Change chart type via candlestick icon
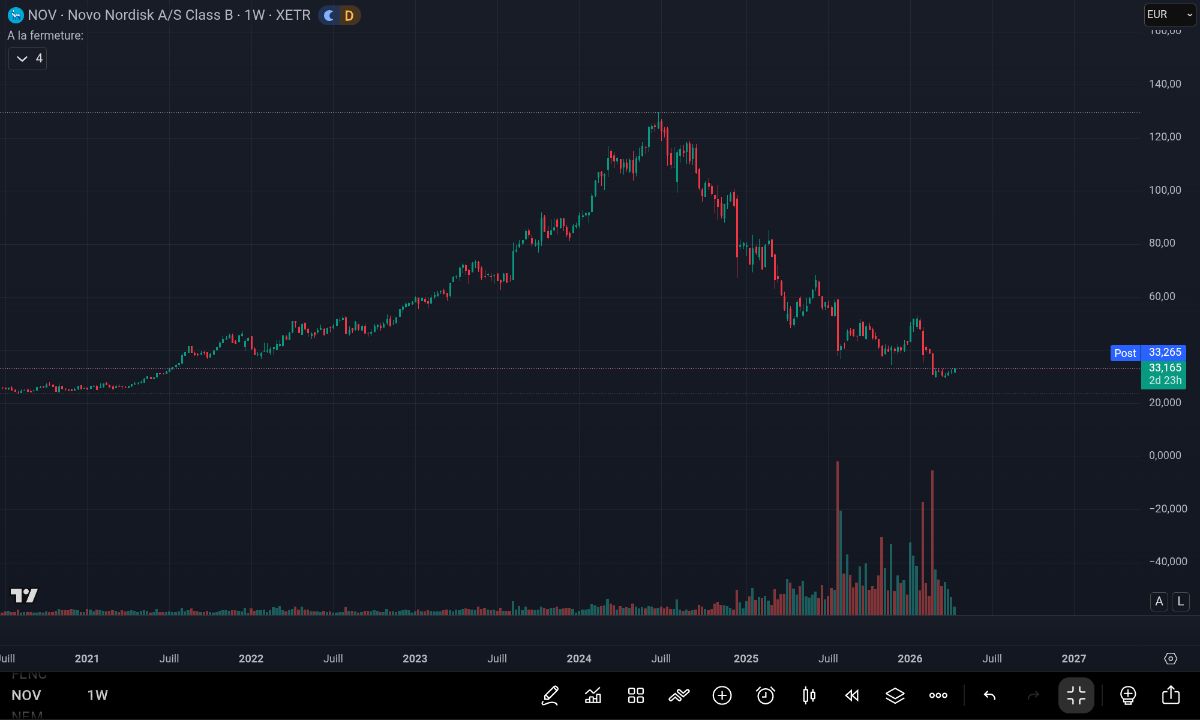 [809, 695]
